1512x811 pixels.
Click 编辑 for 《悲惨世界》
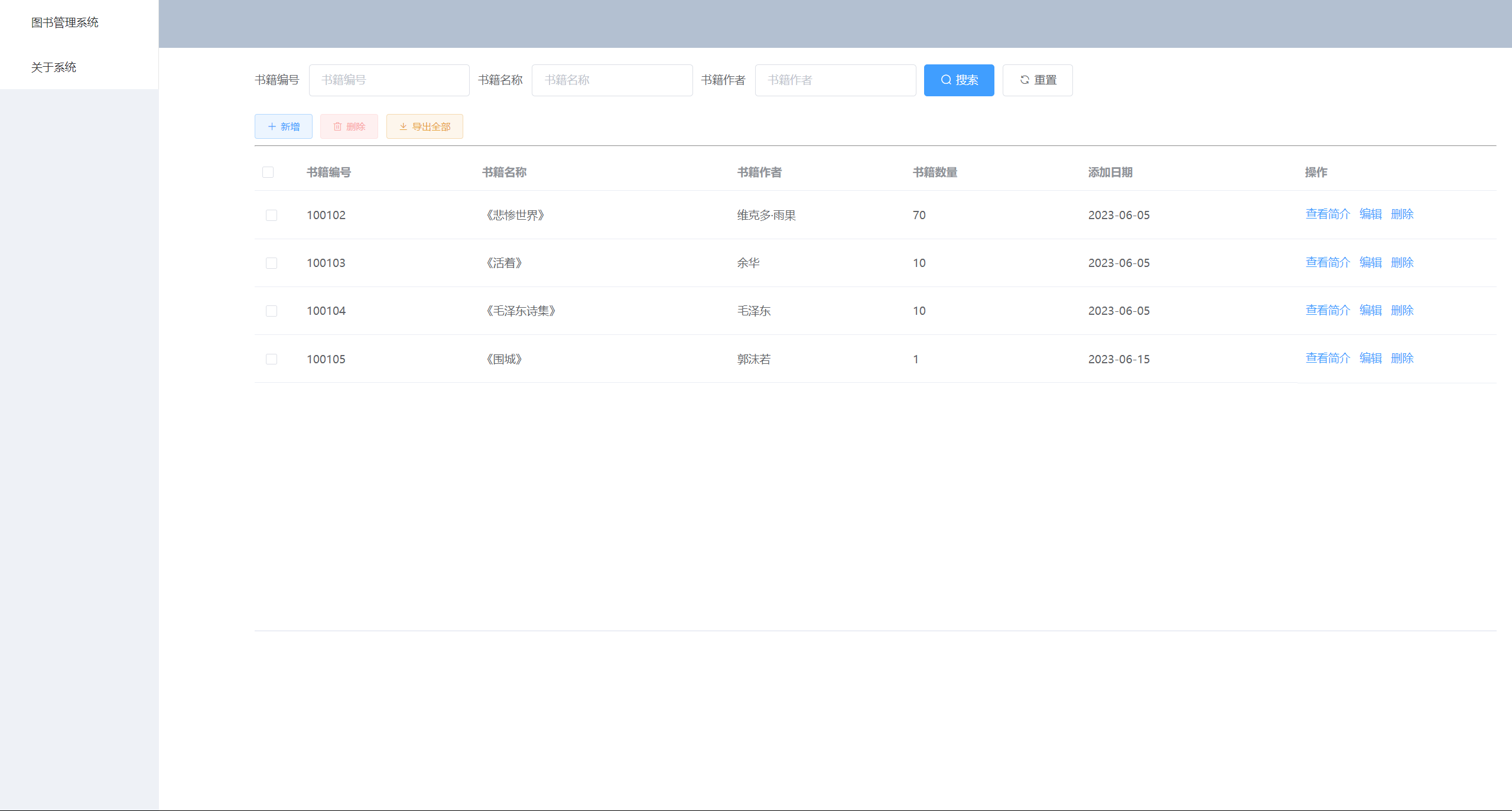[x=1370, y=214]
